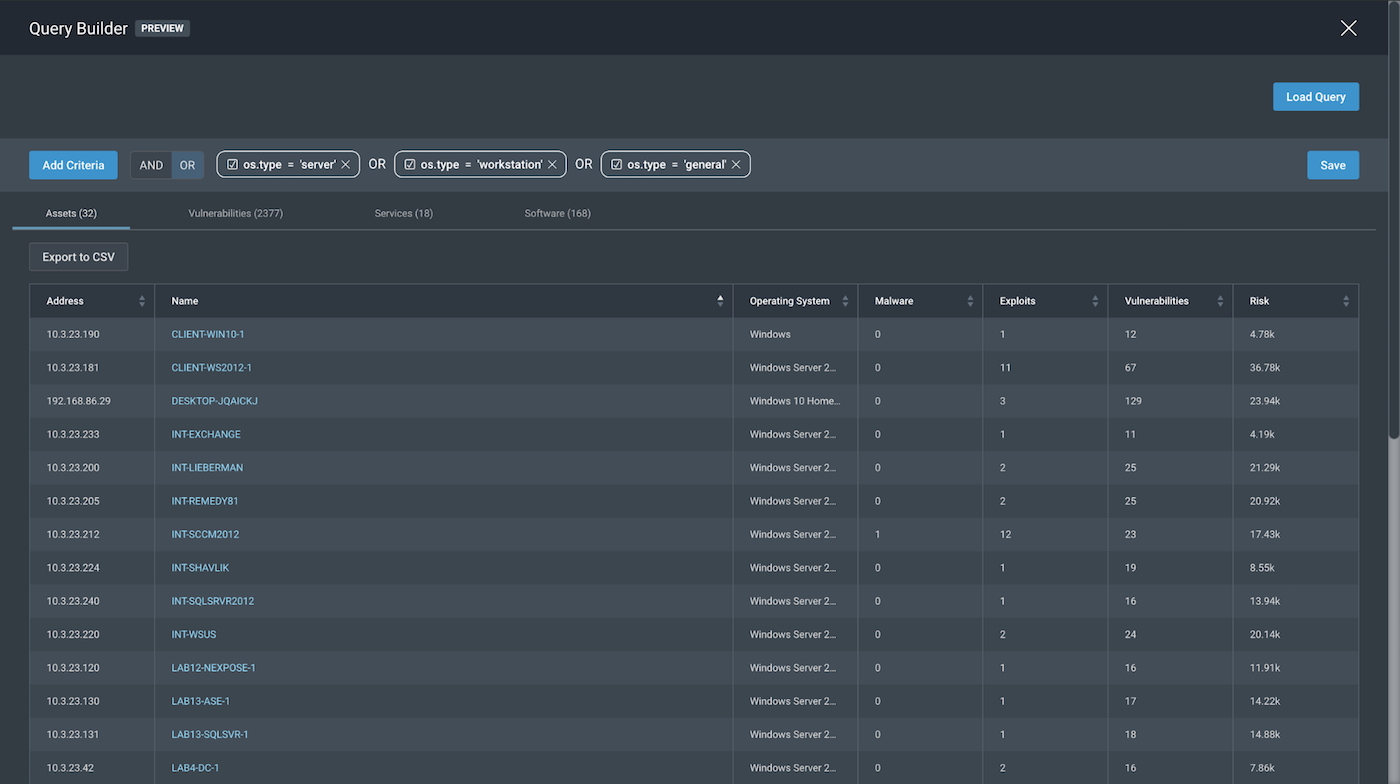This screenshot has width=1400, height=784.
Task: Open the INT-EXCHANGE asset link
Action: [206, 434]
